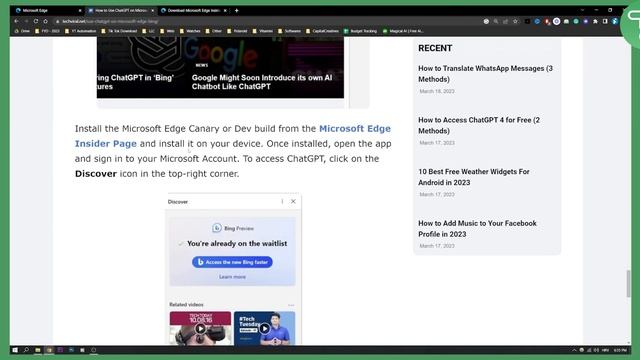This screenshot has height=360, width=640.
Task: Close the Download Microsoft Edge Insider tab
Action: coord(225,11)
